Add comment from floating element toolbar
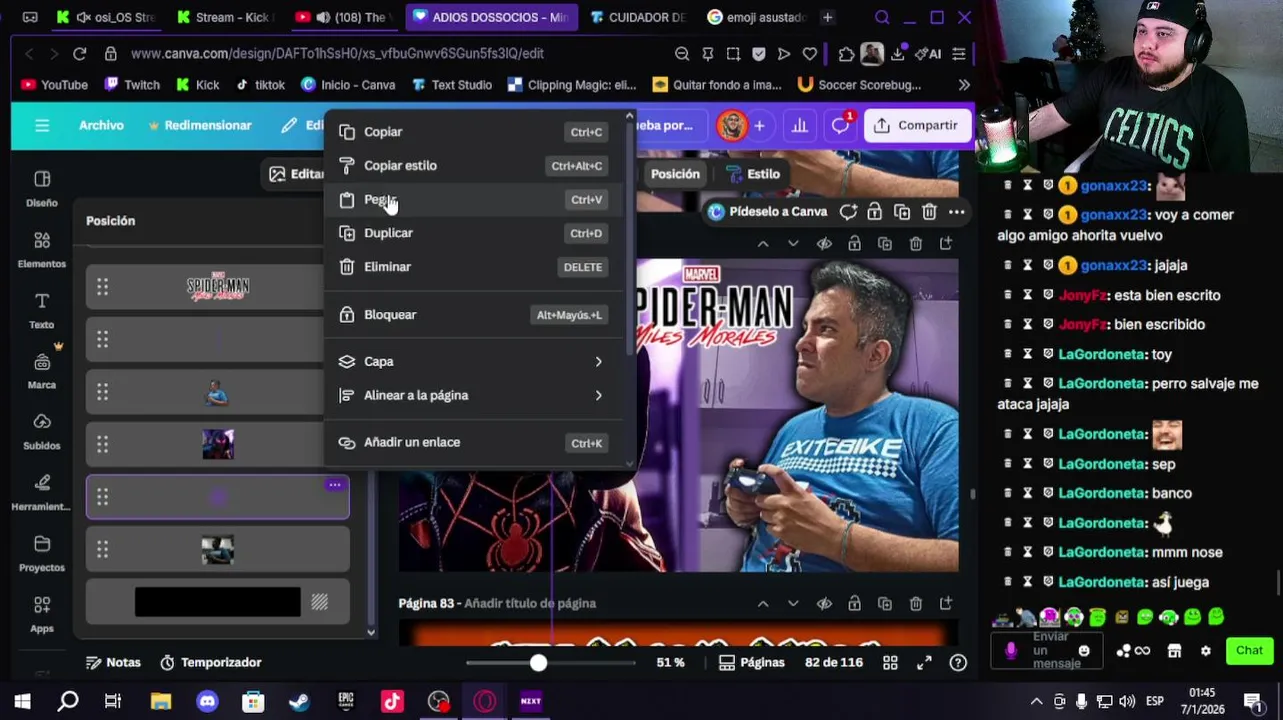 848,212
